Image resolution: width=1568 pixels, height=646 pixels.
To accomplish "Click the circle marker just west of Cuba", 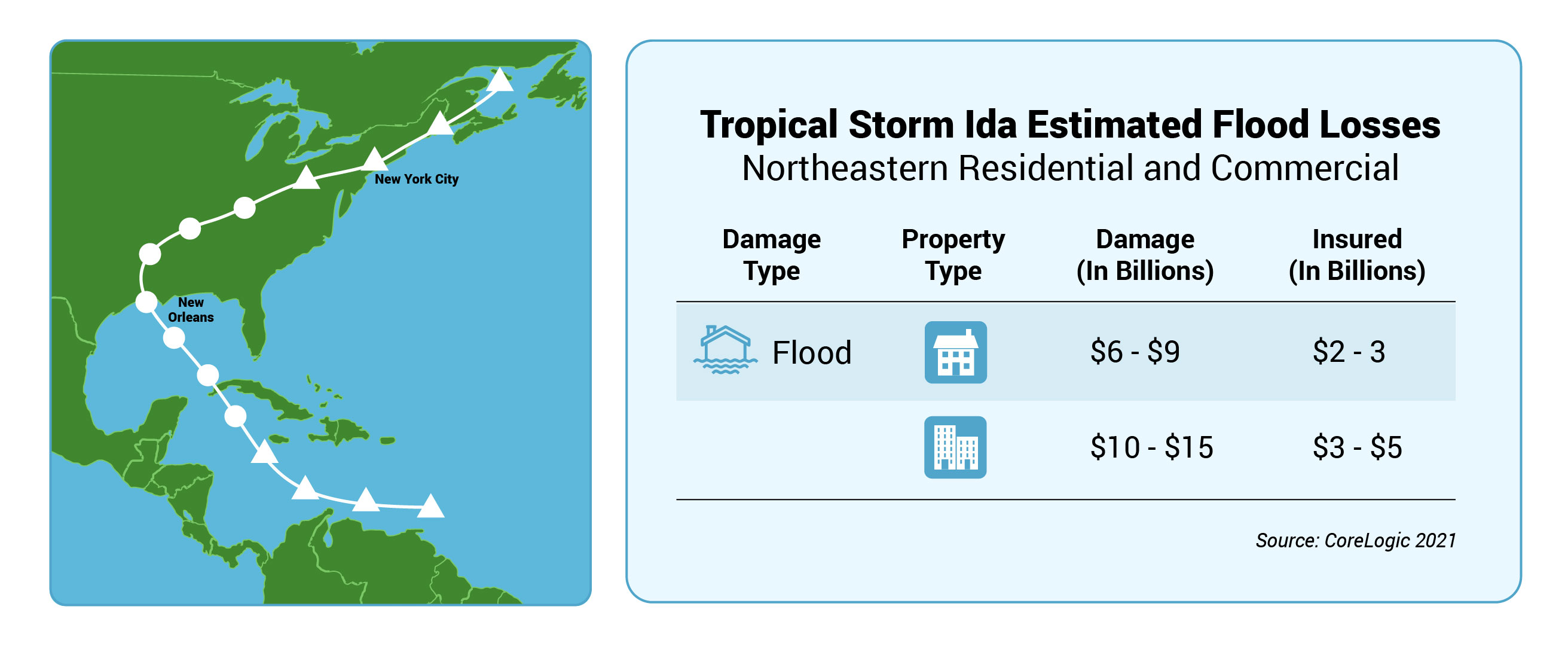I will click(207, 375).
